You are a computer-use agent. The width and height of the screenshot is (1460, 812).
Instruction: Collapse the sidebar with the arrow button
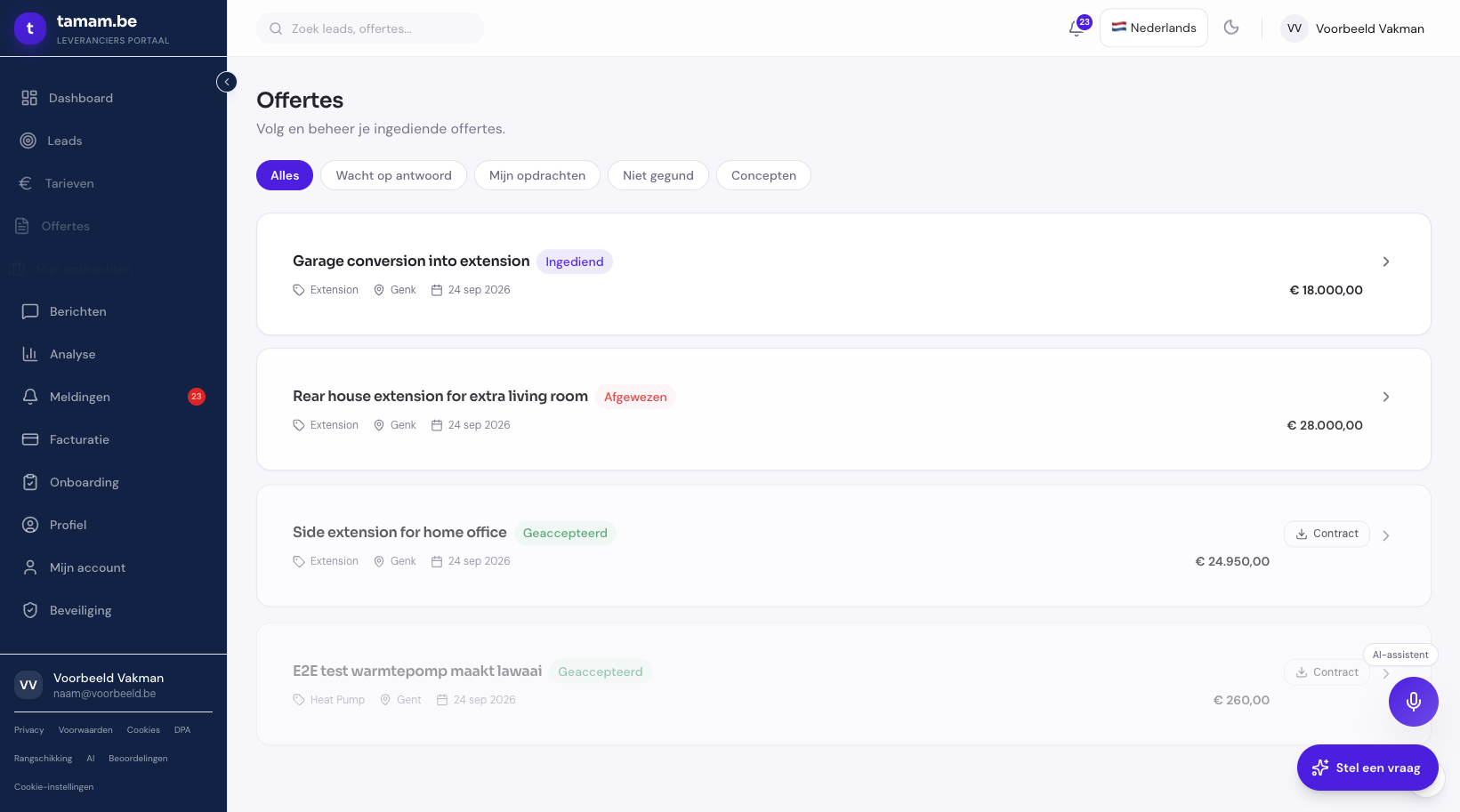coord(227,82)
